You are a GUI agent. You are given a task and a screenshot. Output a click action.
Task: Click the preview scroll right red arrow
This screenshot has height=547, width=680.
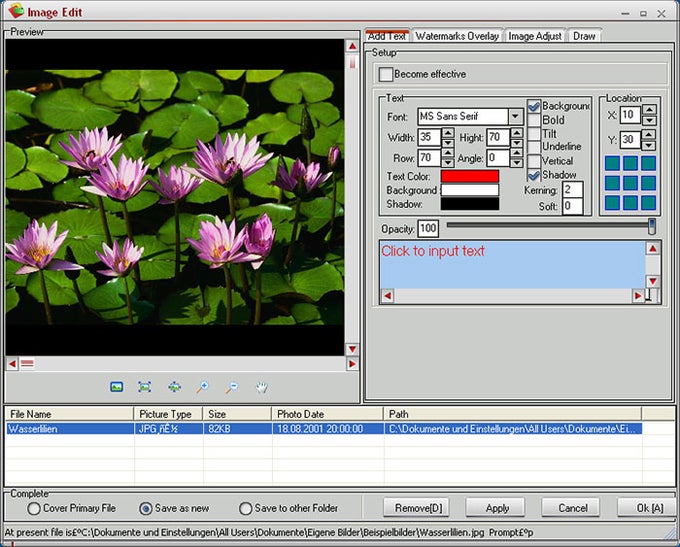[352, 364]
